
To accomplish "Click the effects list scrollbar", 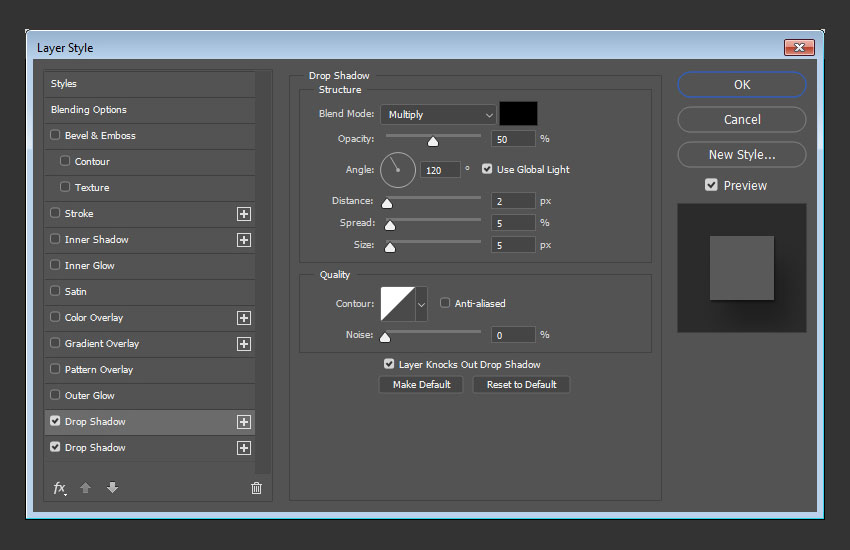I will coord(263,273).
